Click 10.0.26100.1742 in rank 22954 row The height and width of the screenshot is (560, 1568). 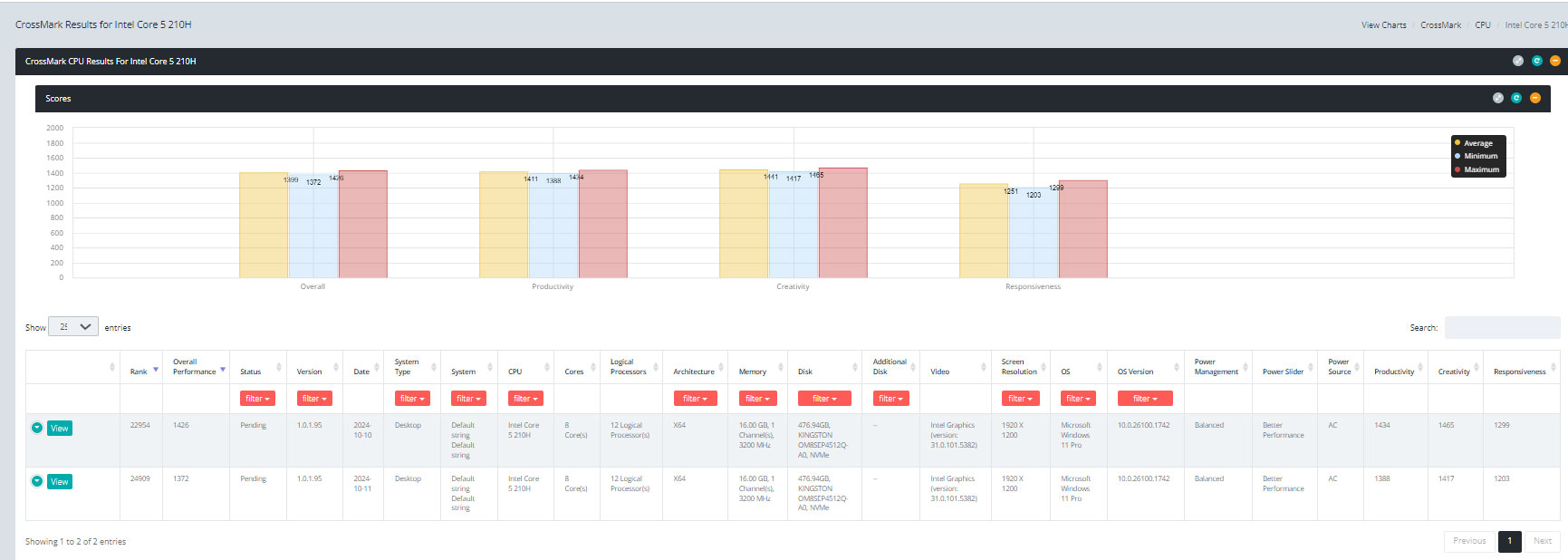coord(1143,425)
